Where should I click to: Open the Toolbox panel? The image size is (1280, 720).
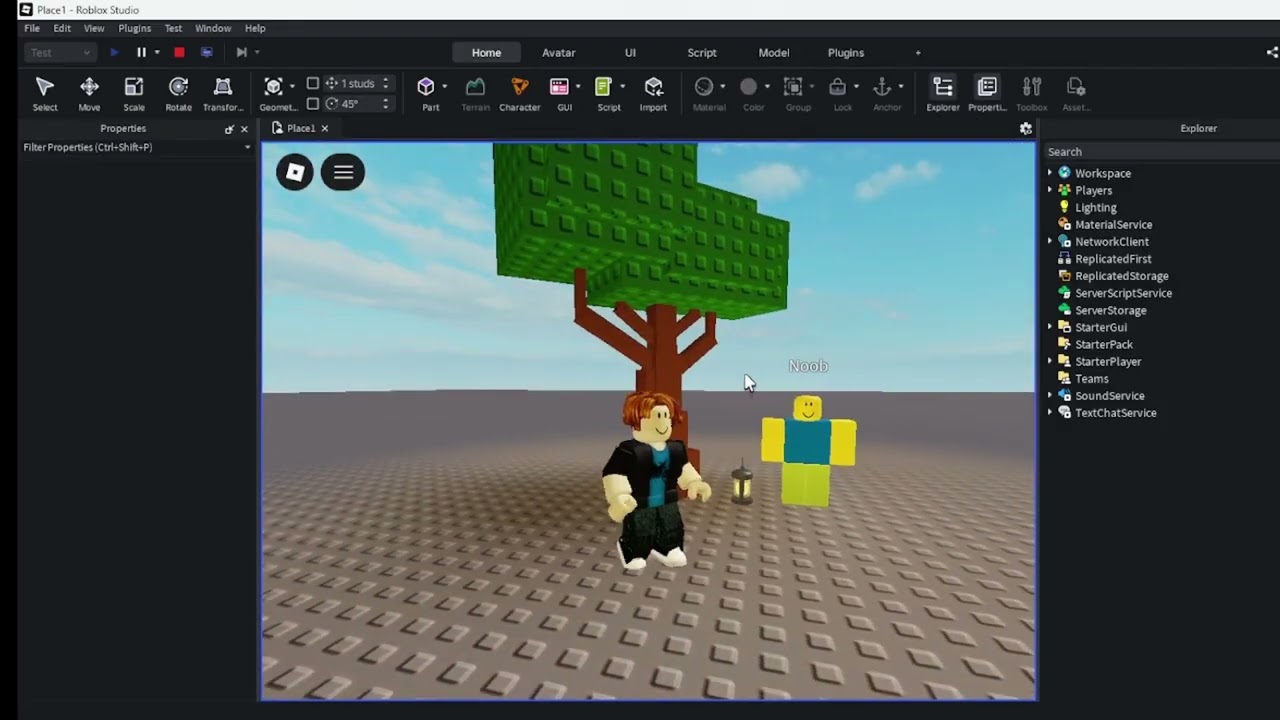1032,94
